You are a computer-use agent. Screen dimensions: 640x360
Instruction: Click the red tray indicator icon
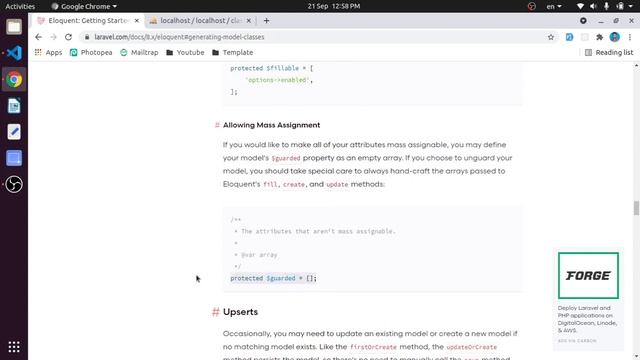(531, 6)
